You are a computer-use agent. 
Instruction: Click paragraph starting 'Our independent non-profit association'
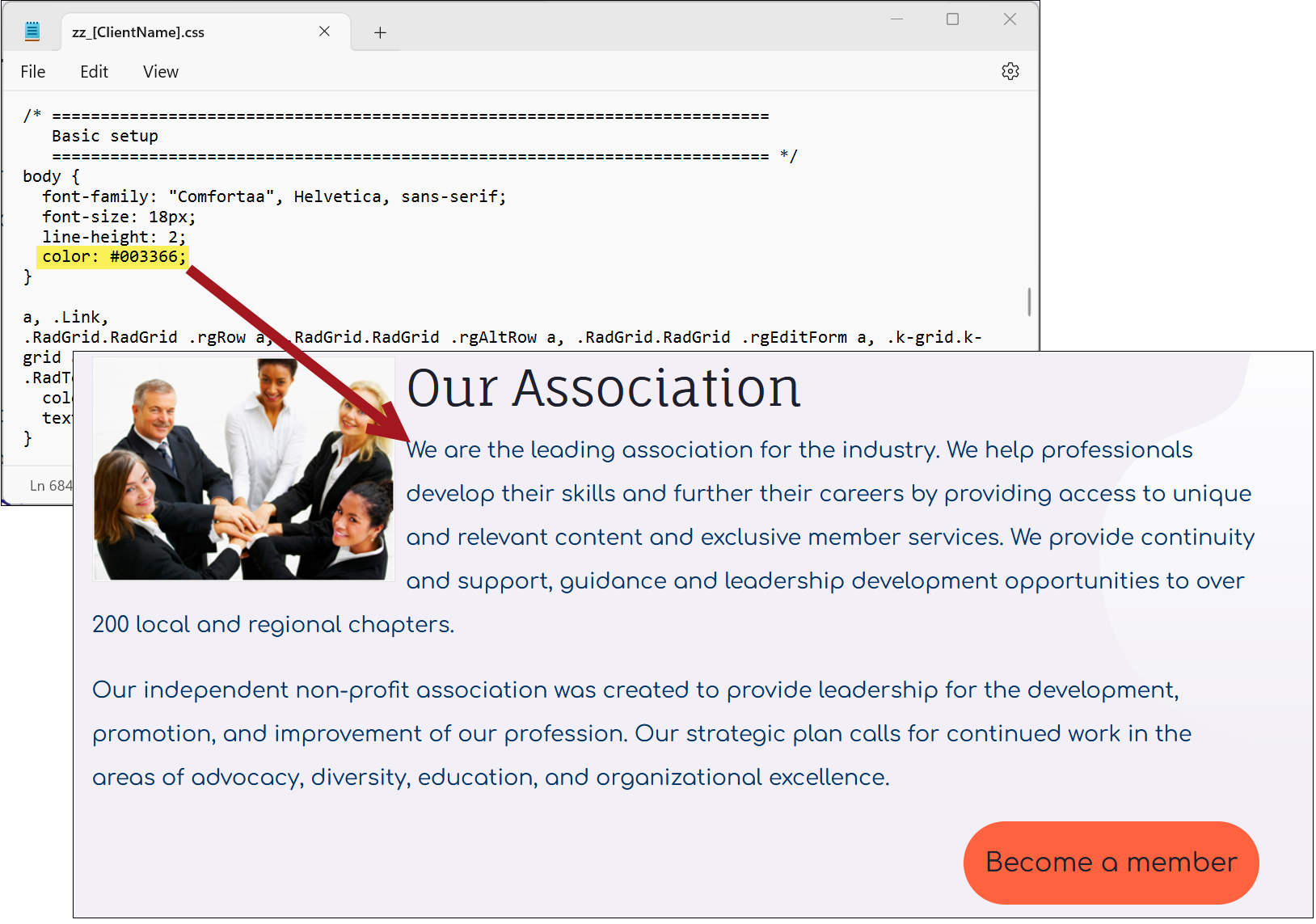point(642,733)
